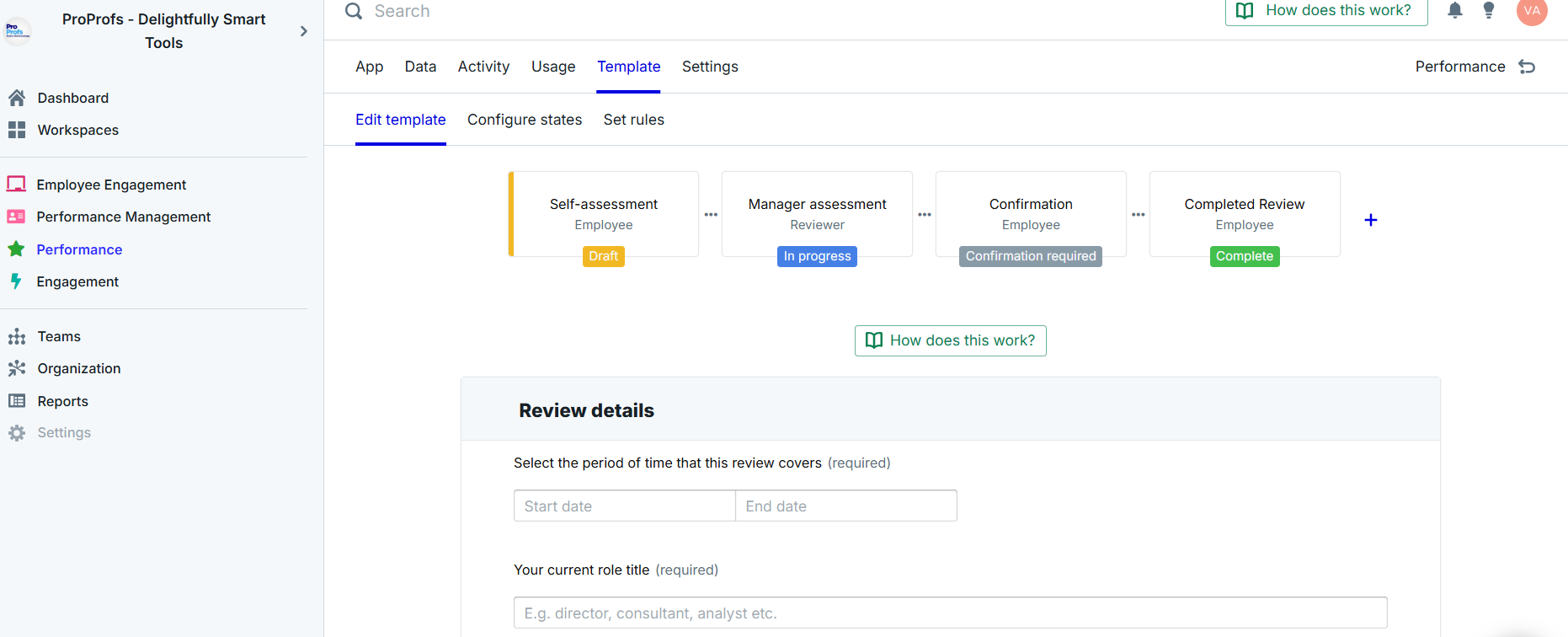Screen dimensions: 1568x637
Task: Click the Performance breadcrumb label
Action: 1460,67
